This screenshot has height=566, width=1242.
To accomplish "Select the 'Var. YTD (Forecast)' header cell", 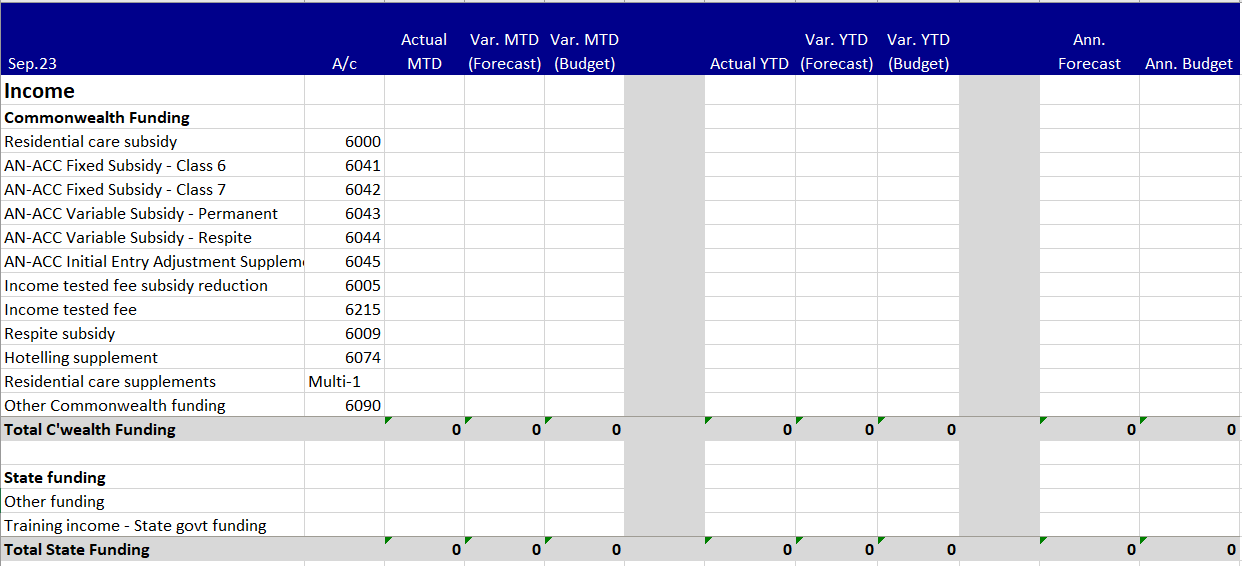I will 836,40.
